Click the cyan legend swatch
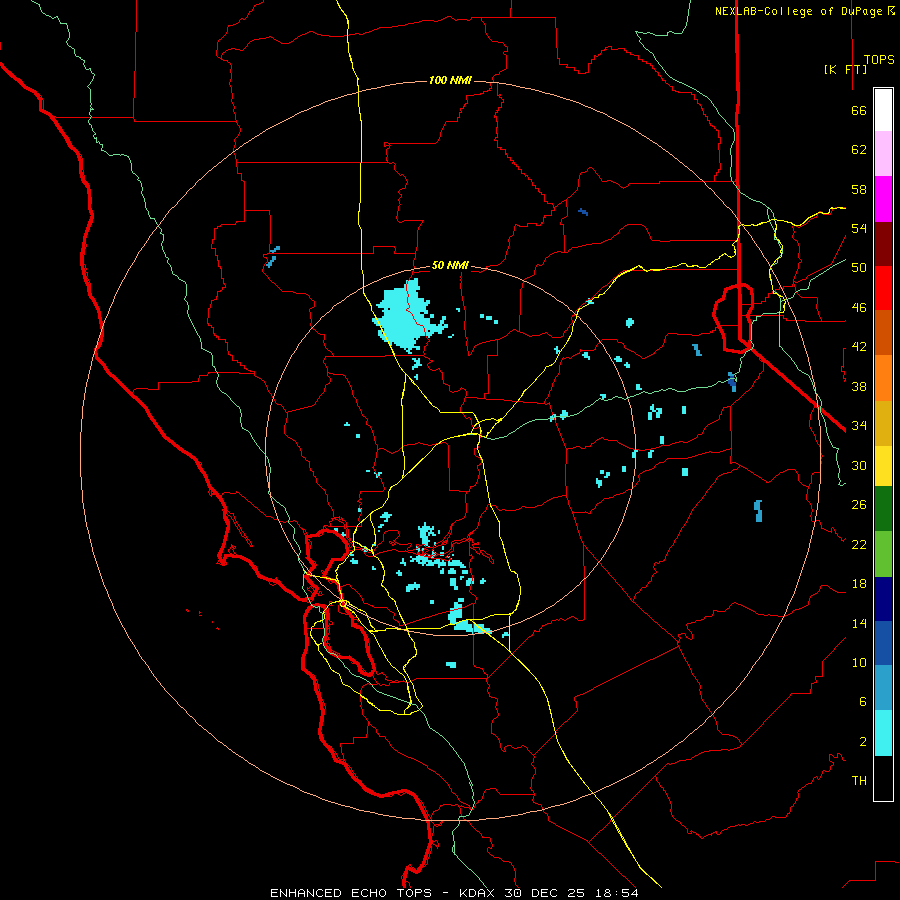Screen dimensions: 900x900 883,733
